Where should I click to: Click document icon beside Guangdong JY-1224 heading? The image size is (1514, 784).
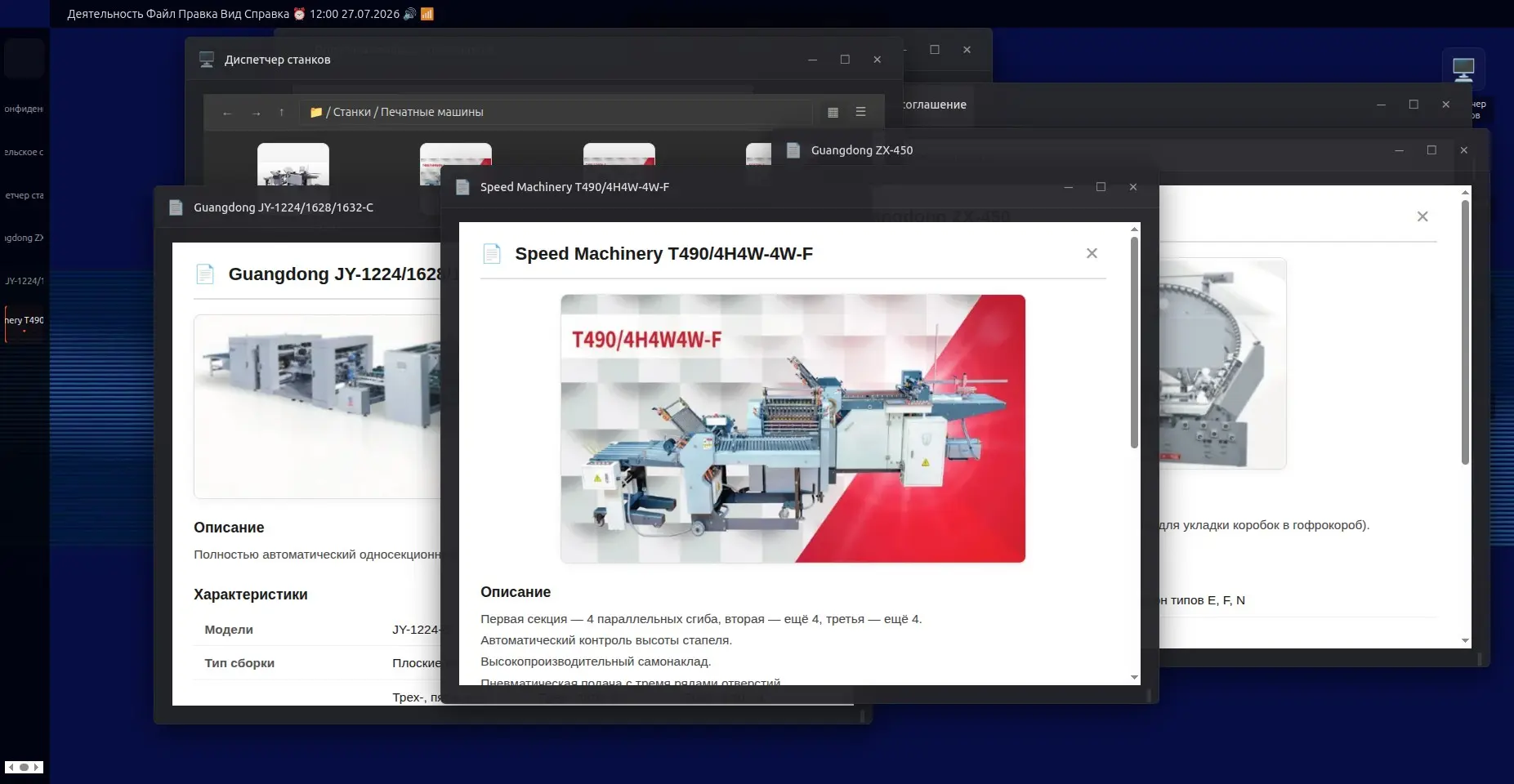205,274
